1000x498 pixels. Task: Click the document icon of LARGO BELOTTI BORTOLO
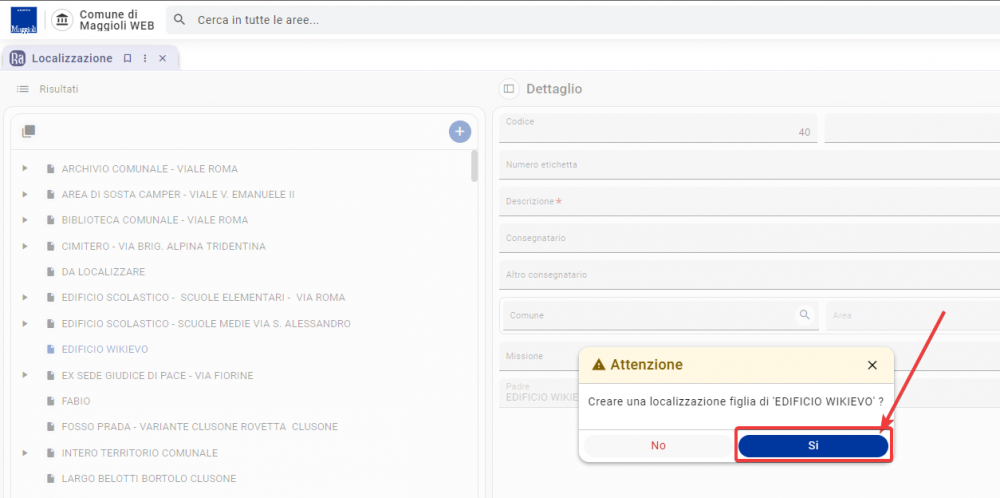50,478
